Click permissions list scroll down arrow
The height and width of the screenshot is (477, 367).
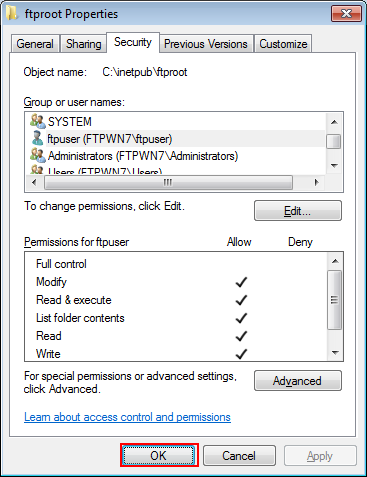pyautogui.click(x=335, y=352)
